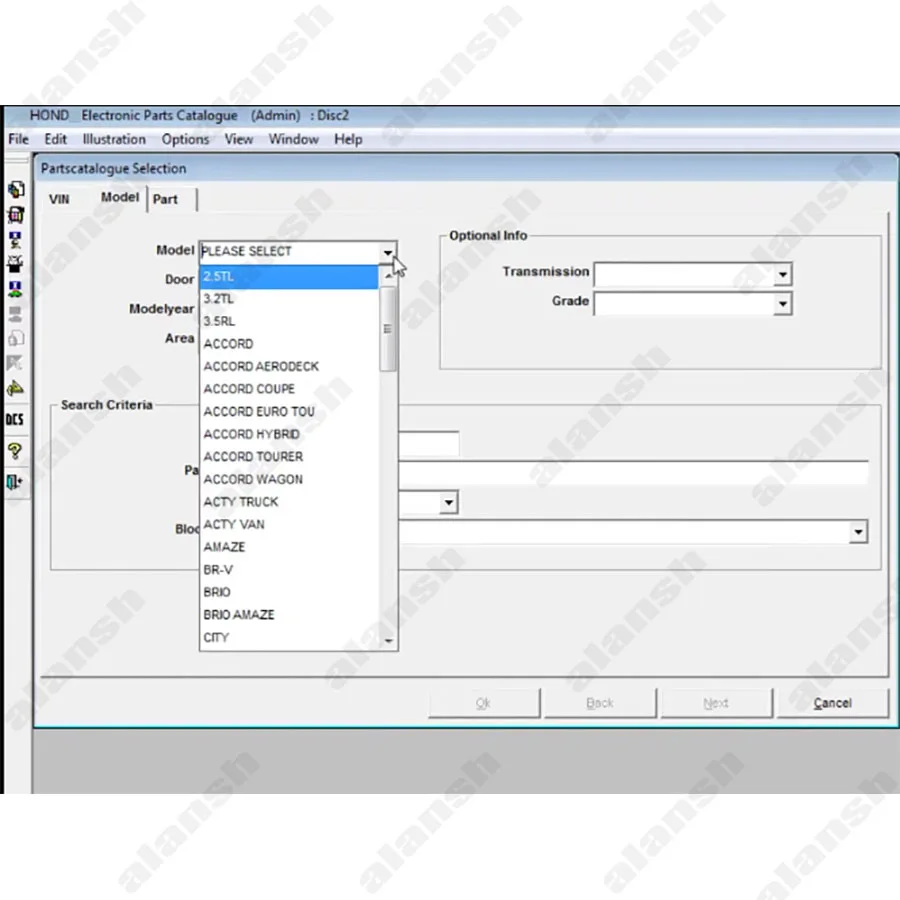This screenshot has height=900, width=900.
Task: Expand the wide Block dropdown arrow
Action: [x=858, y=532]
